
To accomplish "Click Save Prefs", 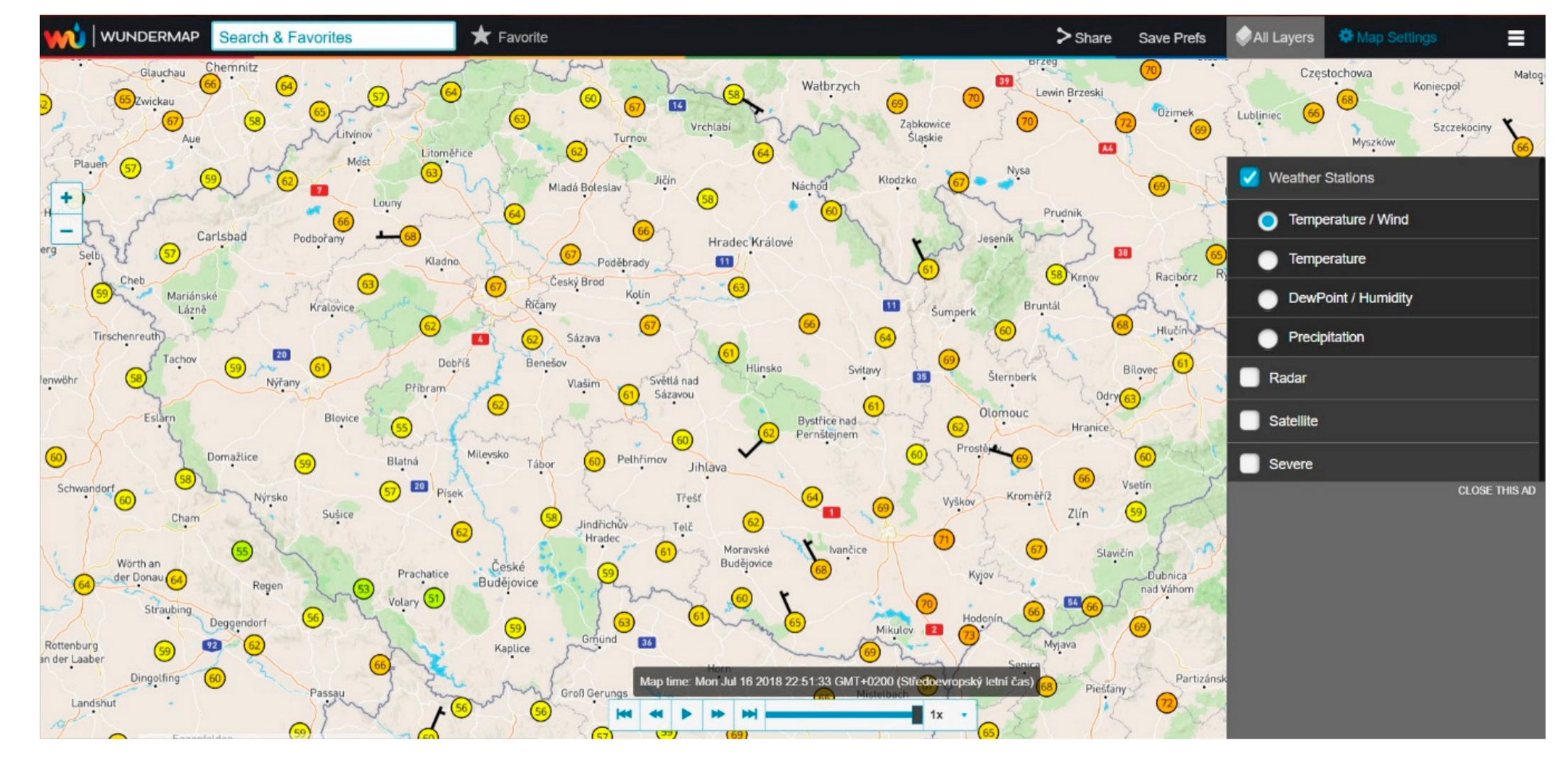I will click(1172, 38).
